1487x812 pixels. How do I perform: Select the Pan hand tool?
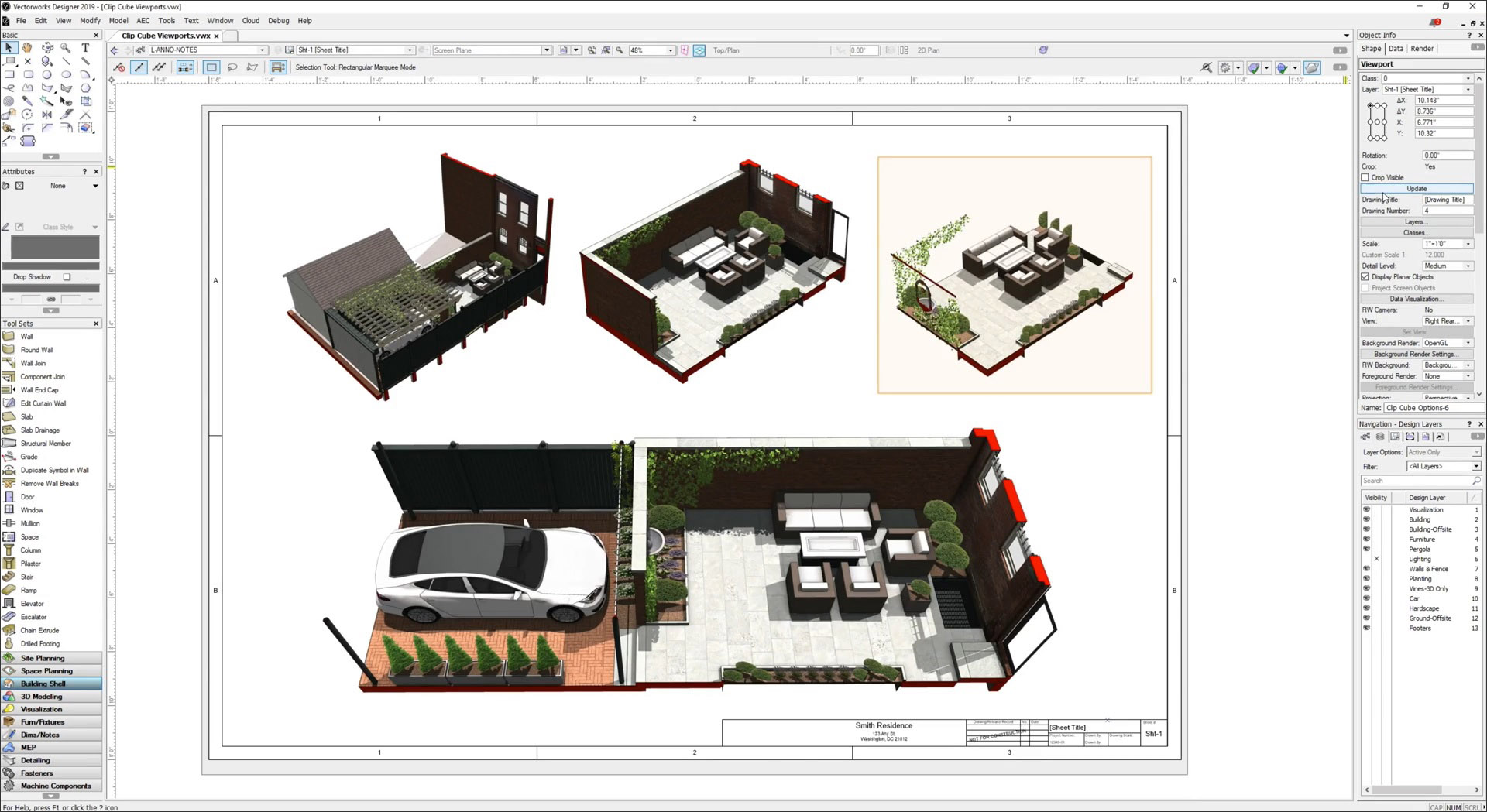(28, 48)
